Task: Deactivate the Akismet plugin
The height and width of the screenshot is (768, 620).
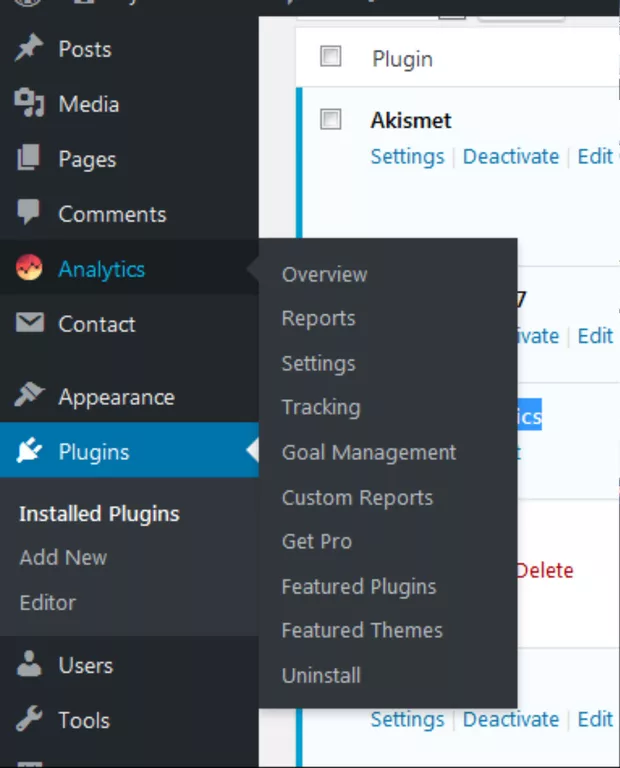Action: click(511, 157)
